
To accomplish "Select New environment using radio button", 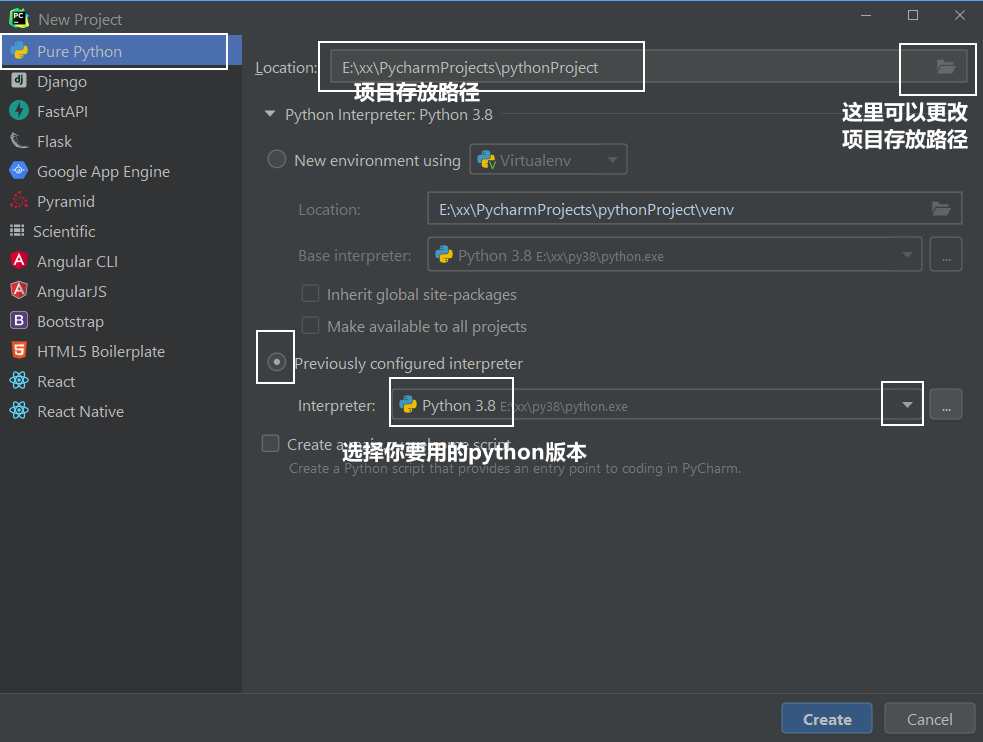I will coord(276,159).
